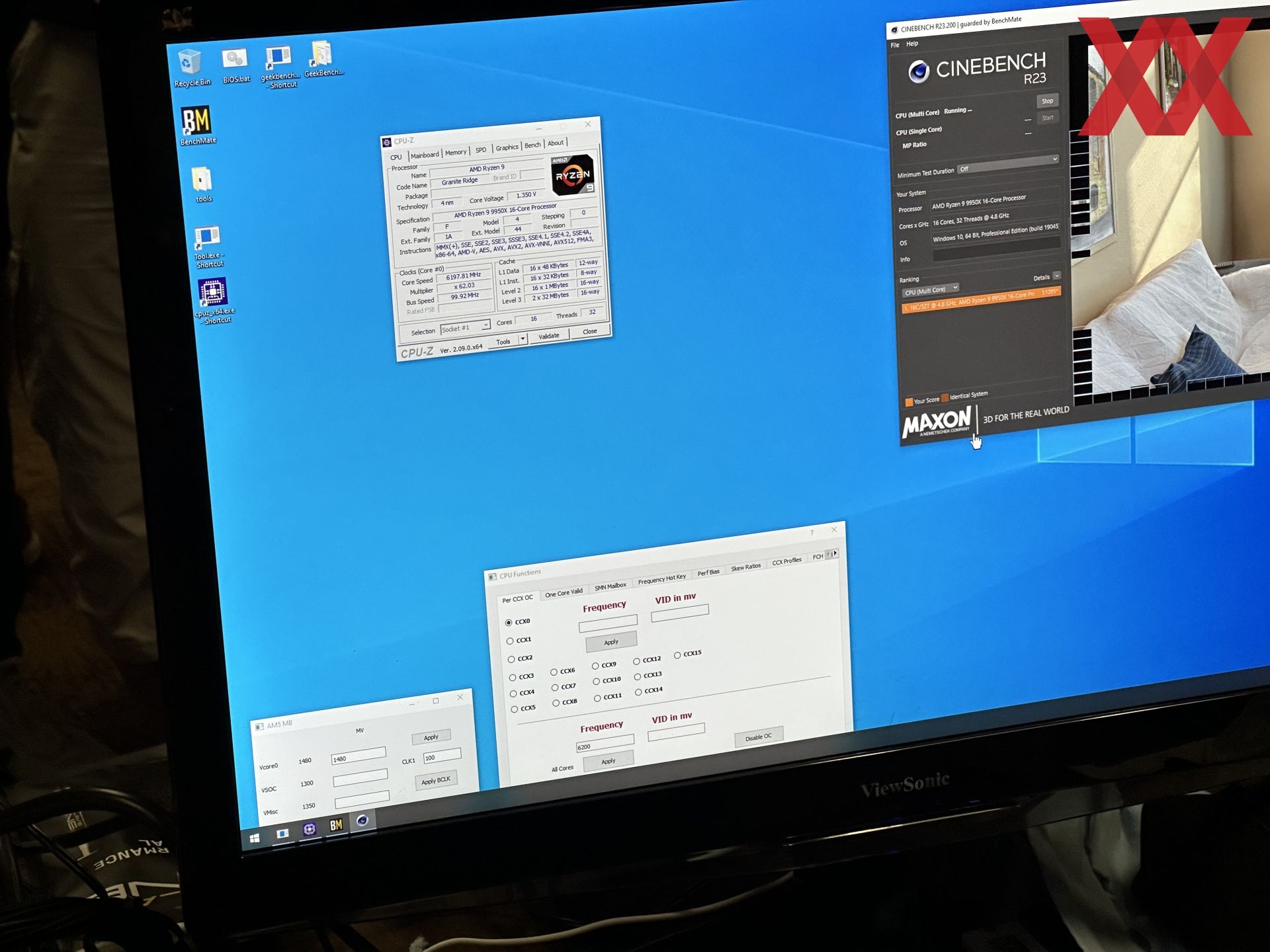Select the CCX0 radio button
1270x952 pixels.
pyautogui.click(x=509, y=623)
